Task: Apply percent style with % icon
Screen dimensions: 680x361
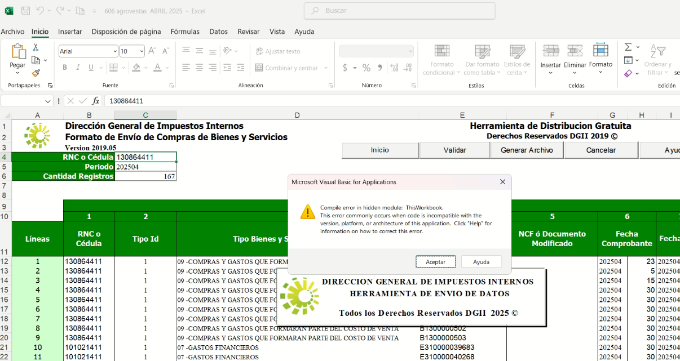Action: [x=366, y=68]
